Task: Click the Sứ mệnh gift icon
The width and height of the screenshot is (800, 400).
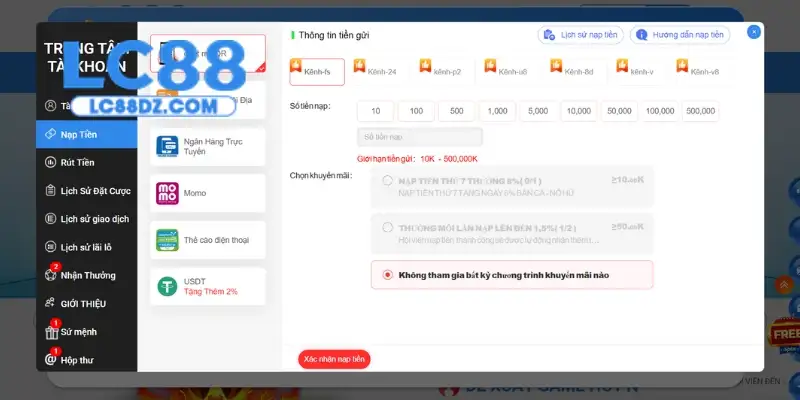Action: click(51, 333)
